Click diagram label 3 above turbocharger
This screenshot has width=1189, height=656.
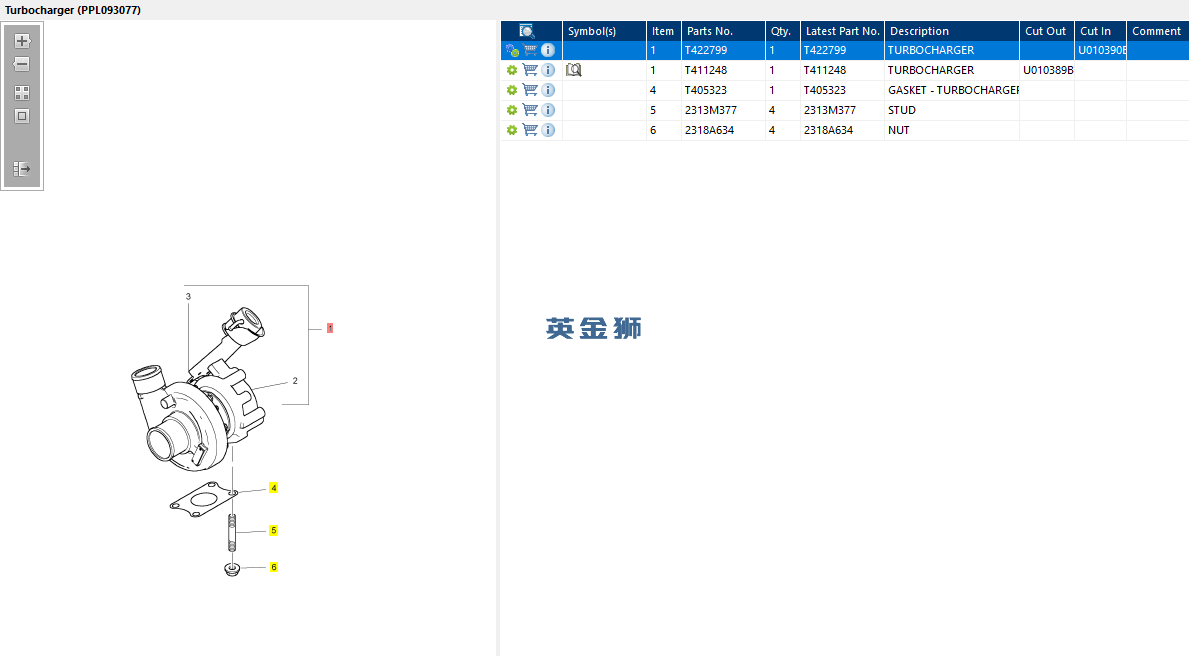188,297
